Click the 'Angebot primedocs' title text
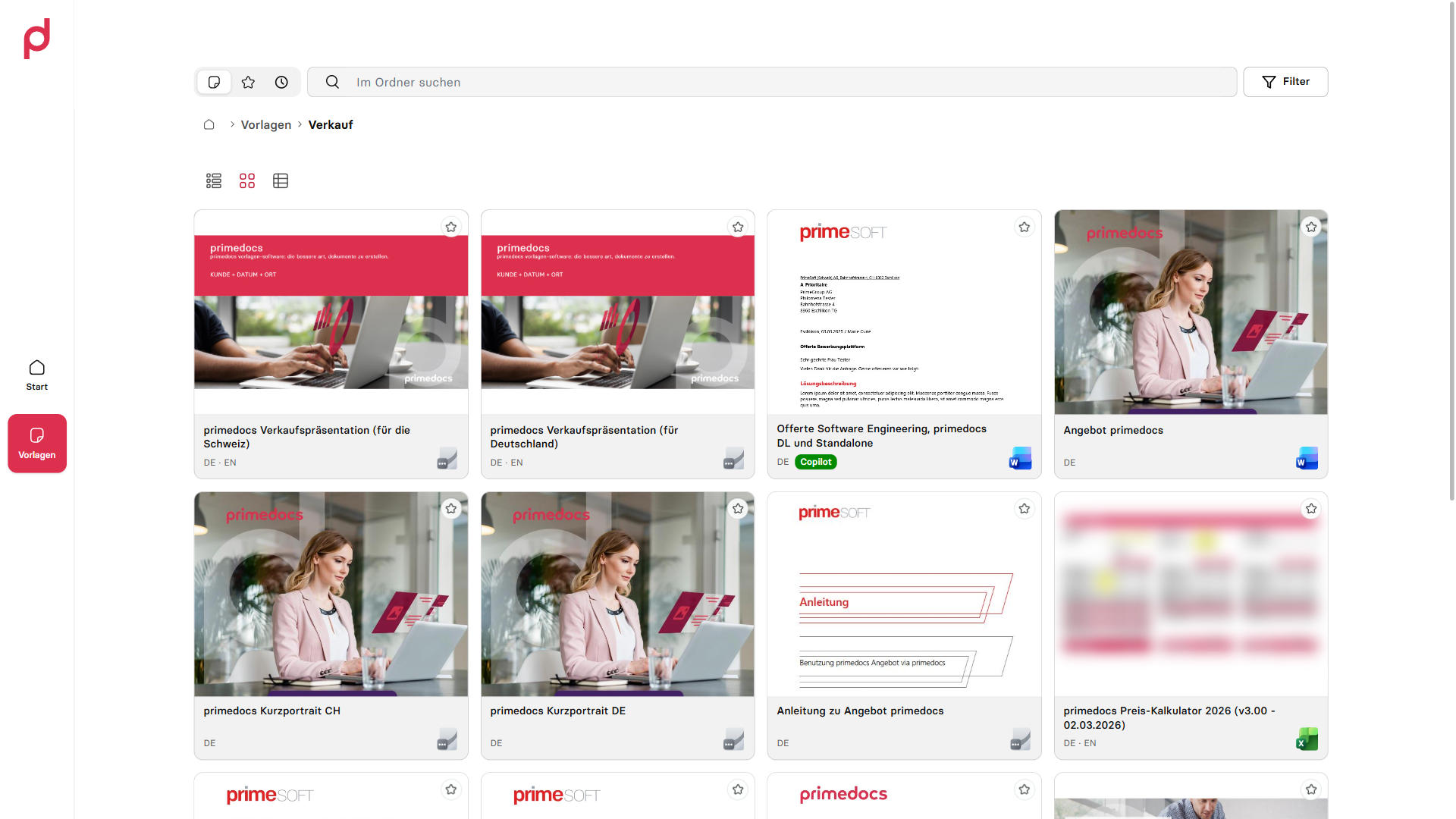This screenshot has height=819, width=1456. point(1113,430)
